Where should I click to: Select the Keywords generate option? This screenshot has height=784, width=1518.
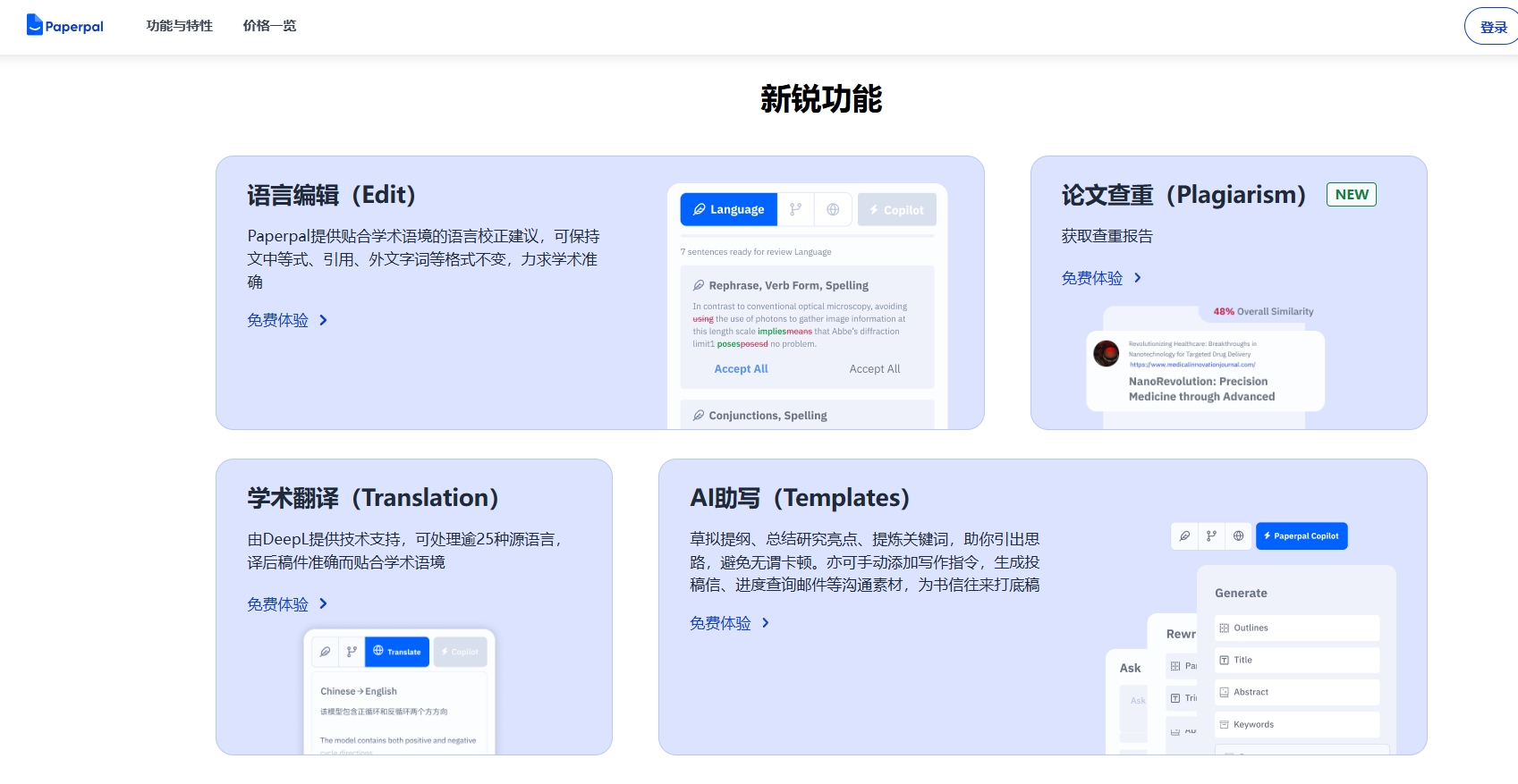click(1297, 725)
